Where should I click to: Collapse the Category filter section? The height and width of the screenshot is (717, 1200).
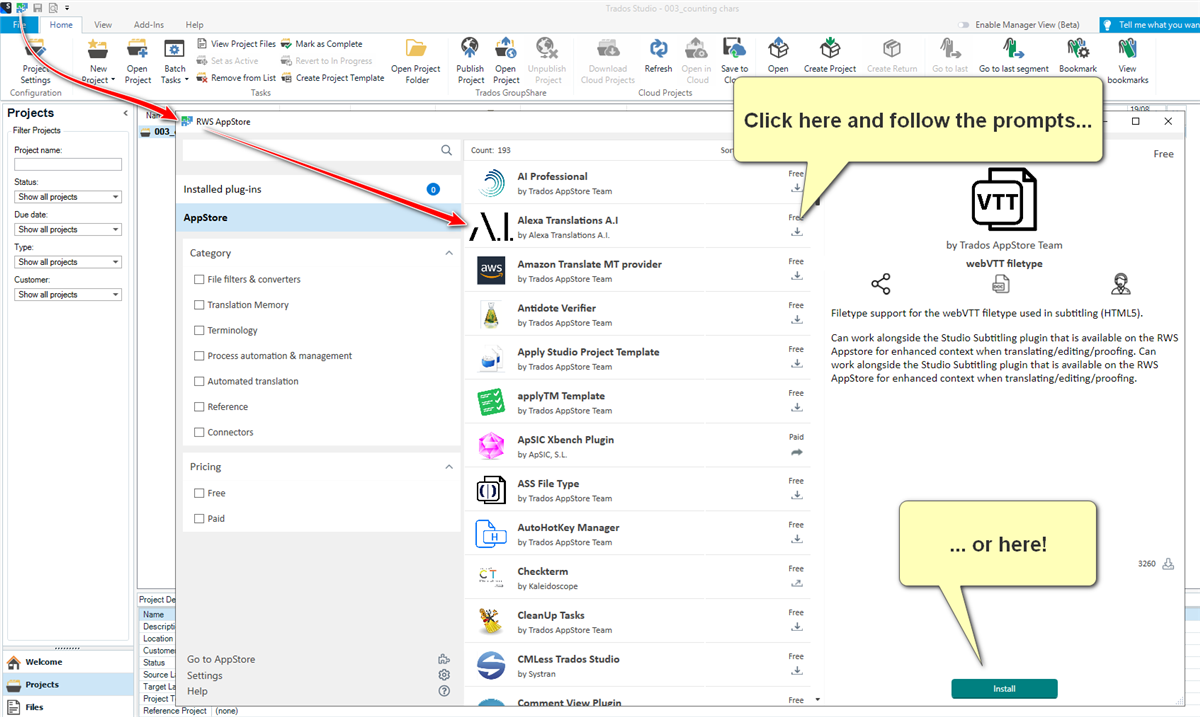pyautogui.click(x=448, y=253)
